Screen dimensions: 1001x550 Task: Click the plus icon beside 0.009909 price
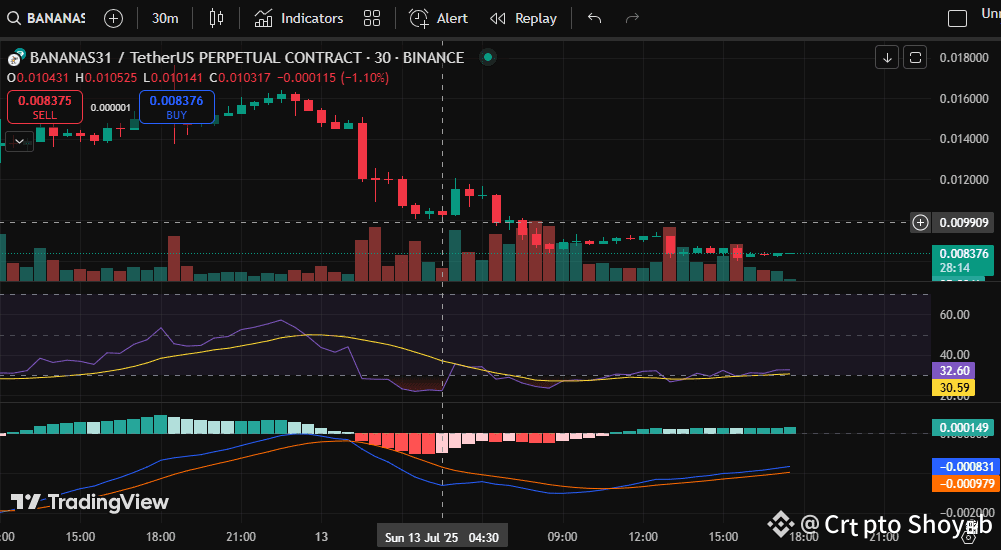(921, 222)
